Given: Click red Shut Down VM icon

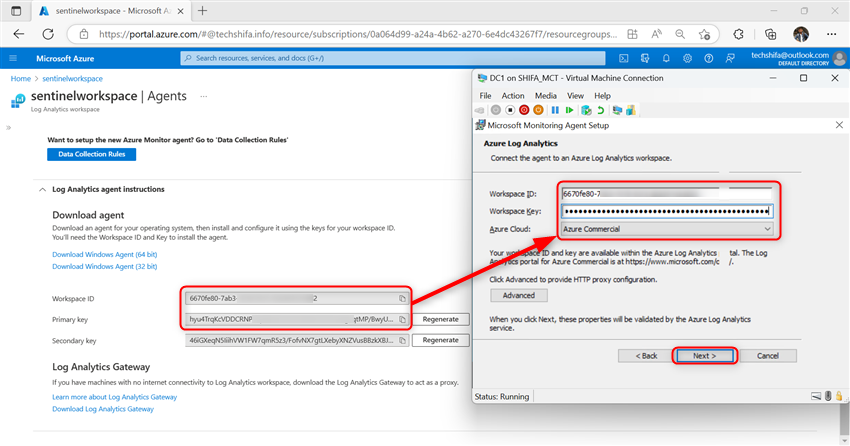Looking at the screenshot, I should click(524, 110).
